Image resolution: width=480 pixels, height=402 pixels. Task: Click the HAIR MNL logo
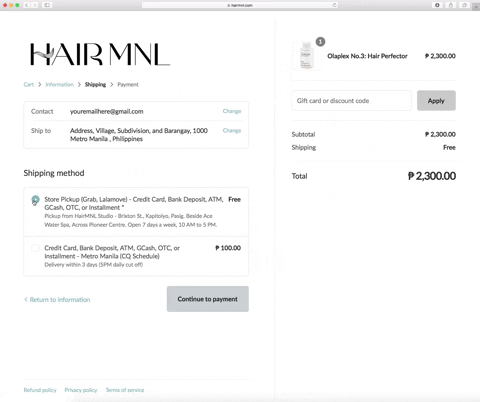coord(100,54)
